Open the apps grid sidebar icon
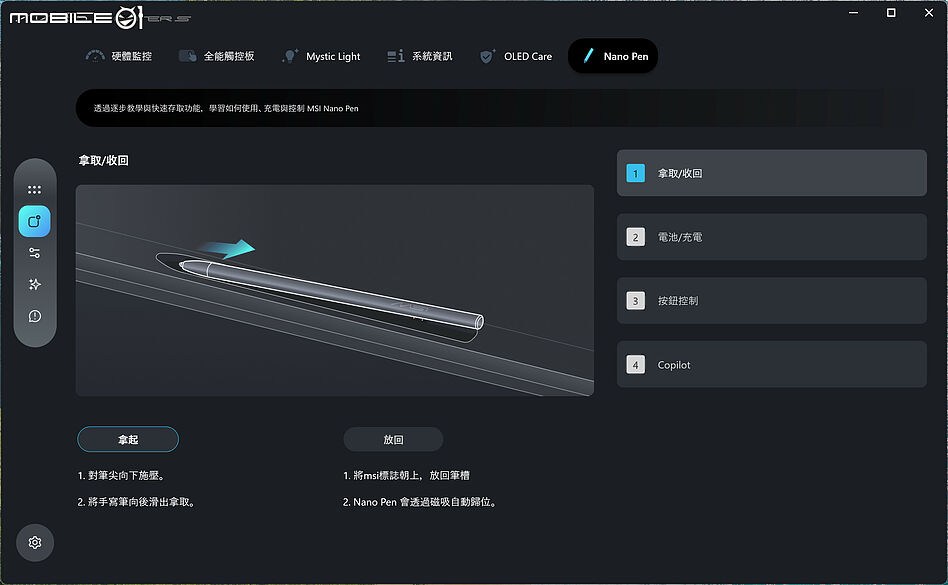The width and height of the screenshot is (948, 585). click(x=34, y=190)
